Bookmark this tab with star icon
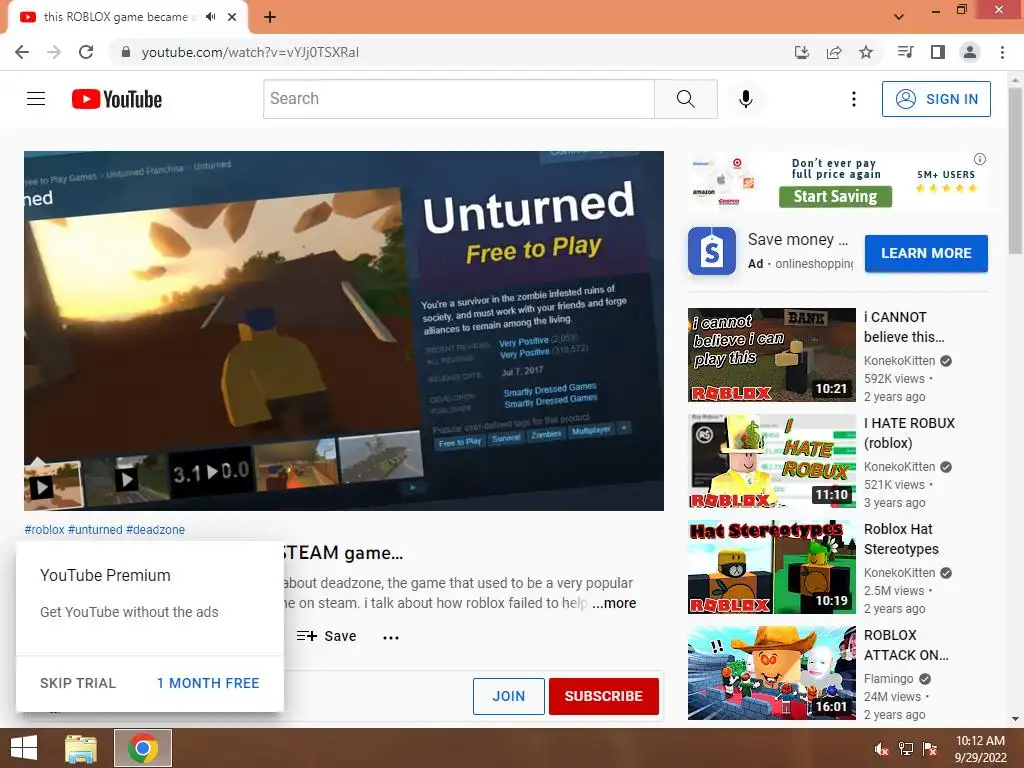 pyautogui.click(x=866, y=52)
